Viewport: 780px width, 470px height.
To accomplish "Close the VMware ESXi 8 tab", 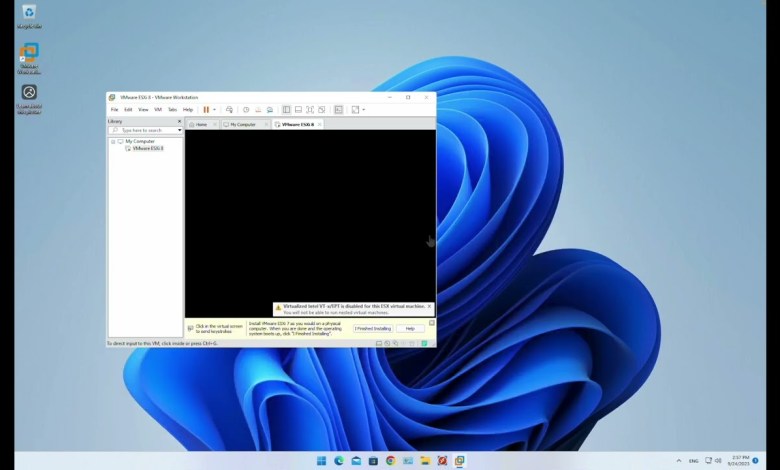I will click(319, 124).
